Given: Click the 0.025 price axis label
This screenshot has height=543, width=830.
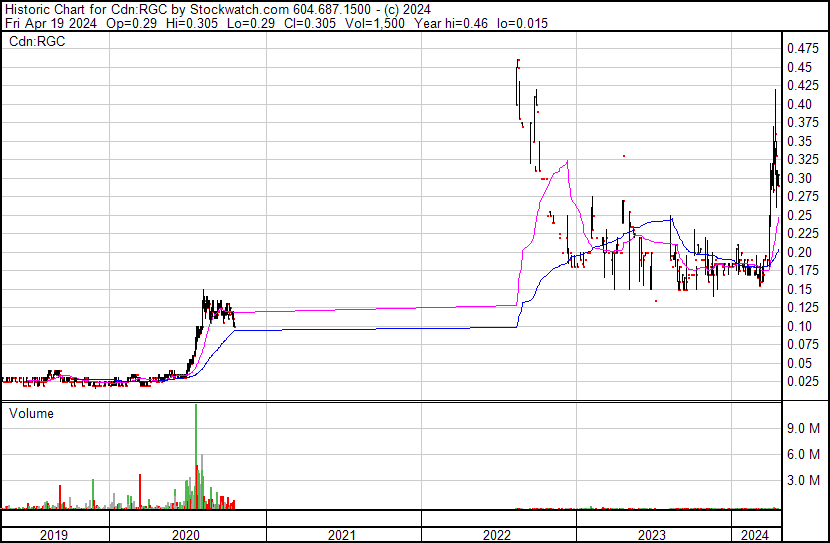Looking at the screenshot, I should tap(803, 382).
